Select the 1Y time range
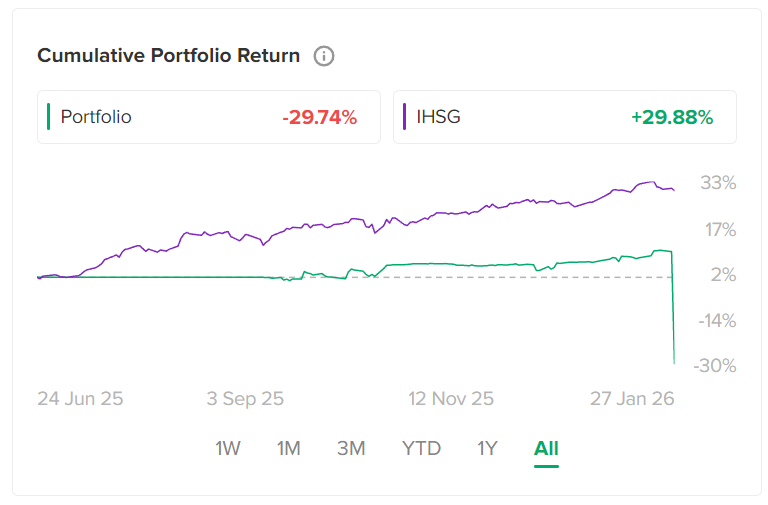This screenshot has height=505, width=768. [x=487, y=448]
